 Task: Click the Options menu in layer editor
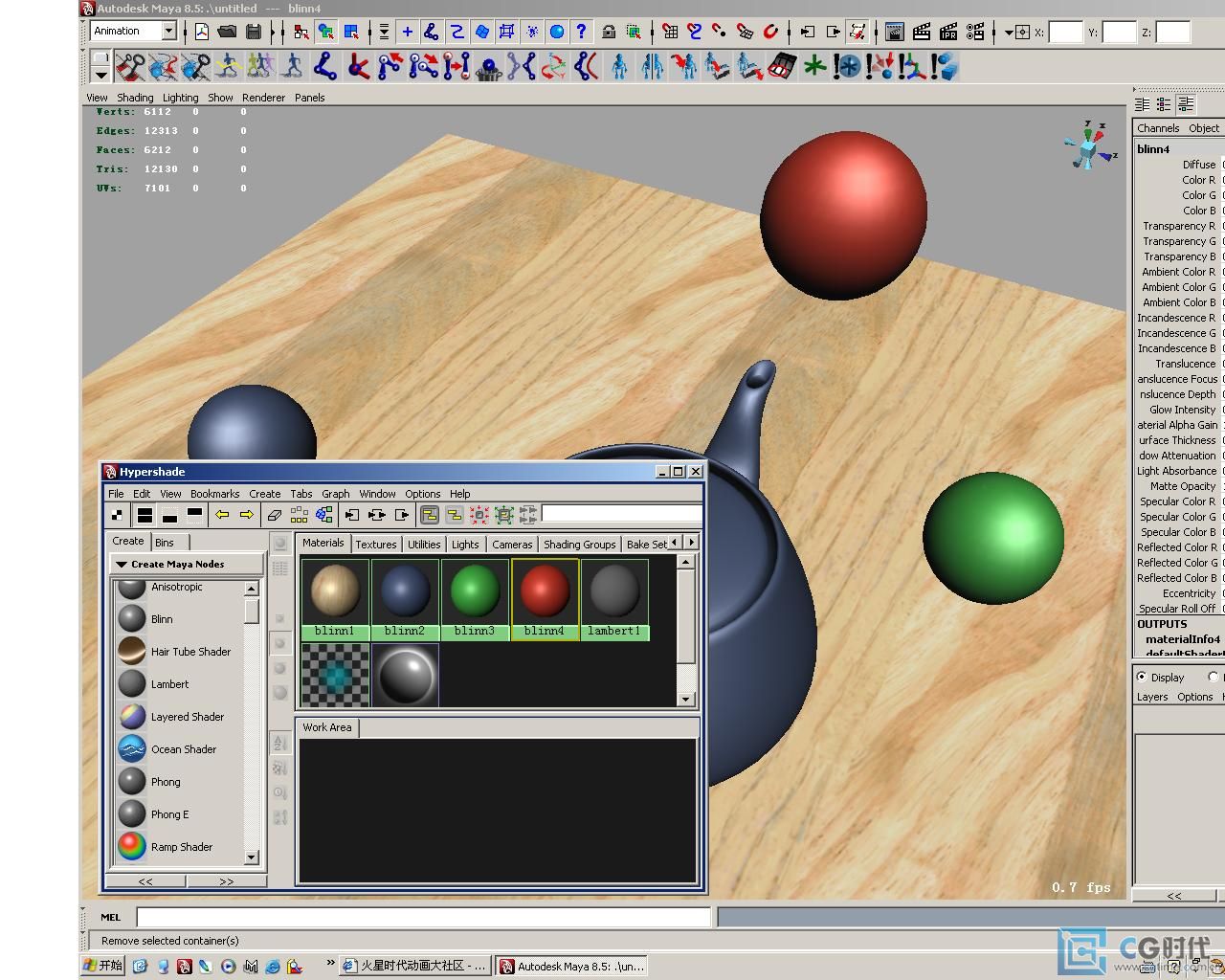pyautogui.click(x=1194, y=697)
